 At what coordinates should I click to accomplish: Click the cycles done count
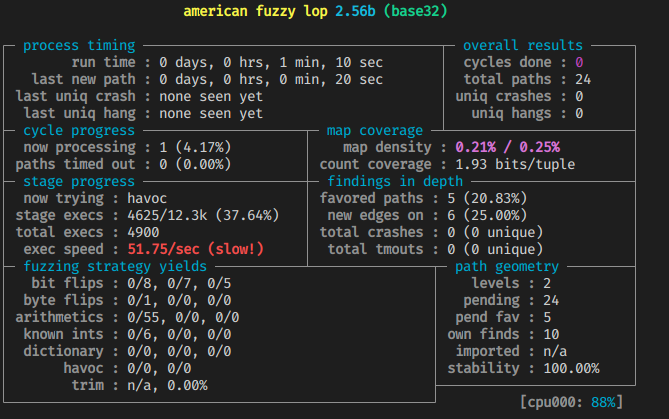[578, 62]
